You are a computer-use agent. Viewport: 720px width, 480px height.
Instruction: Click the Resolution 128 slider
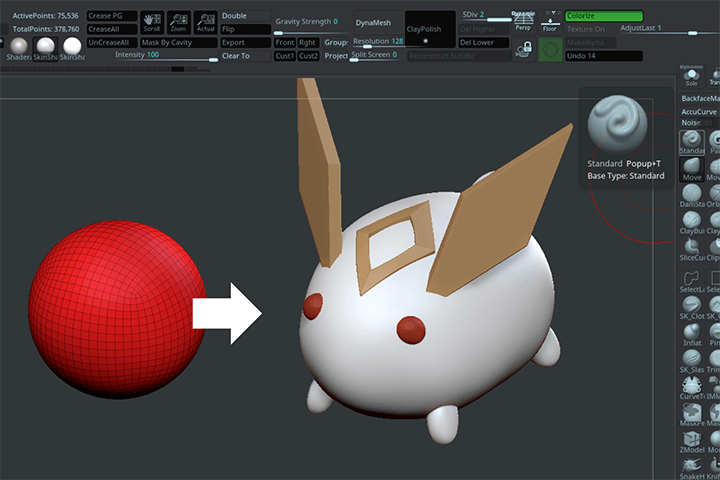[x=378, y=42]
